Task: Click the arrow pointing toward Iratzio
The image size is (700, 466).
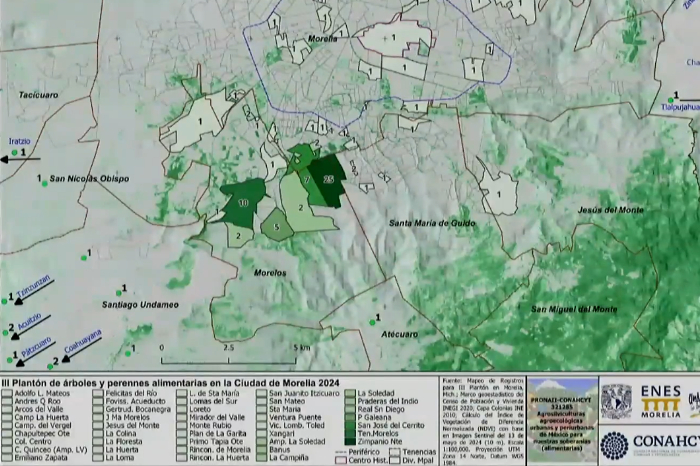Action: 20,159
